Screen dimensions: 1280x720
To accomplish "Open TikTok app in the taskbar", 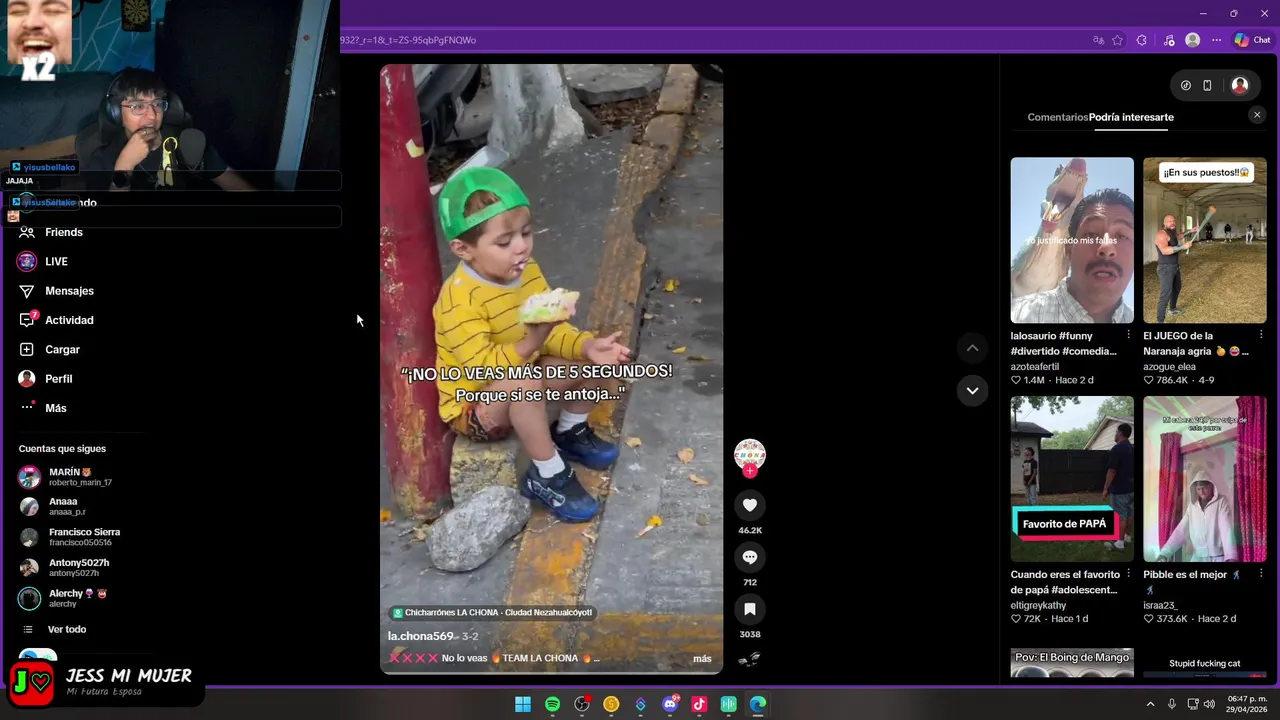I will [699, 704].
